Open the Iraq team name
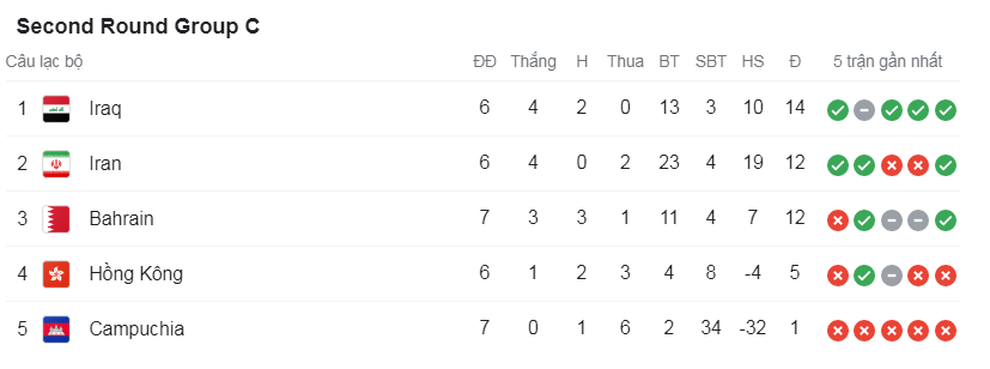The image size is (990, 369). 105,109
